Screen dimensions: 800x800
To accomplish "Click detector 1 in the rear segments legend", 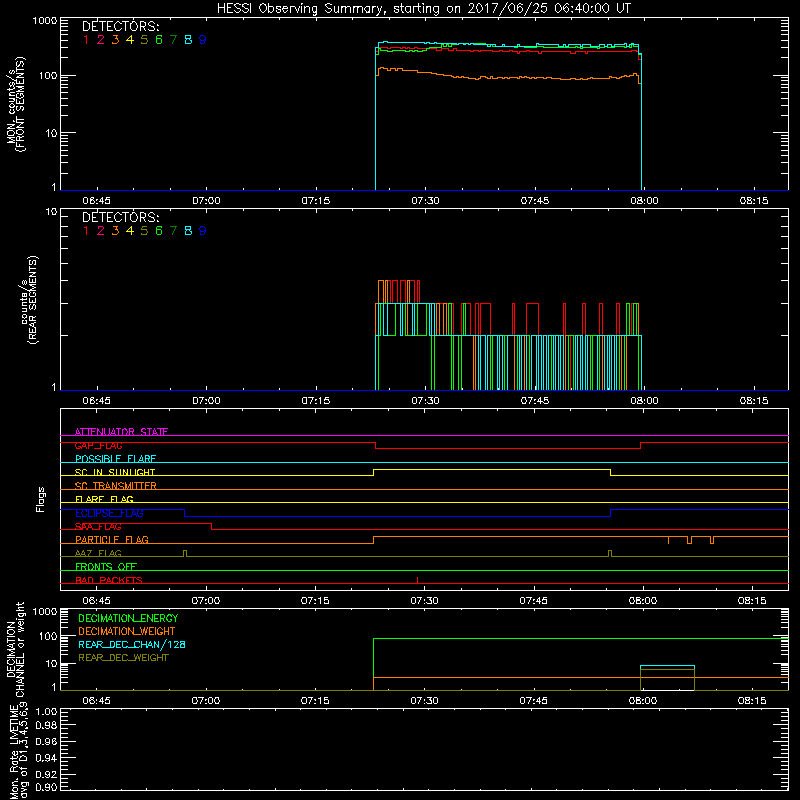I will pyautogui.click(x=86, y=231).
